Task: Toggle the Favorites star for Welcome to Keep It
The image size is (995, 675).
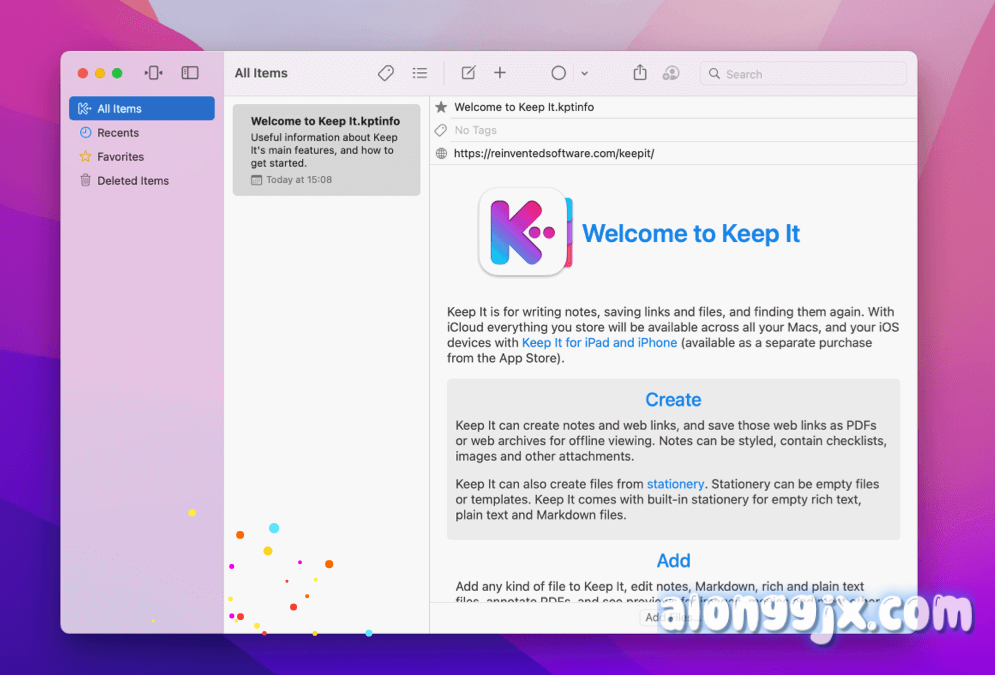Action: [440, 107]
